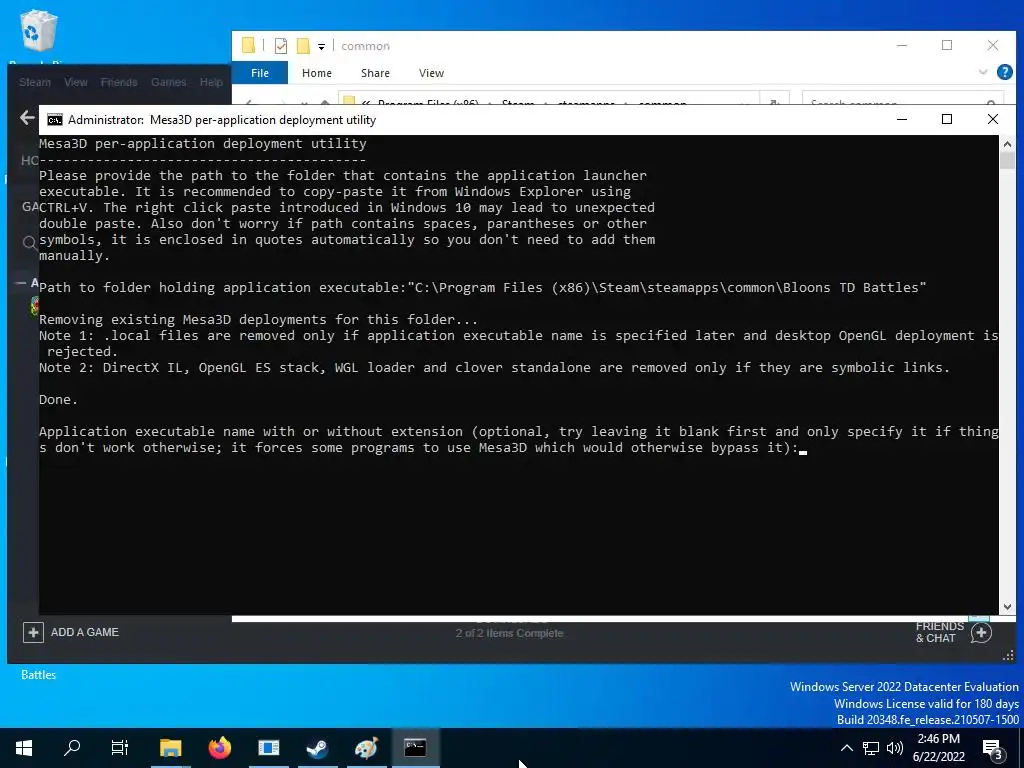1024x768 pixels.
Task: Open Server Manager taskbar icon
Action: point(268,748)
